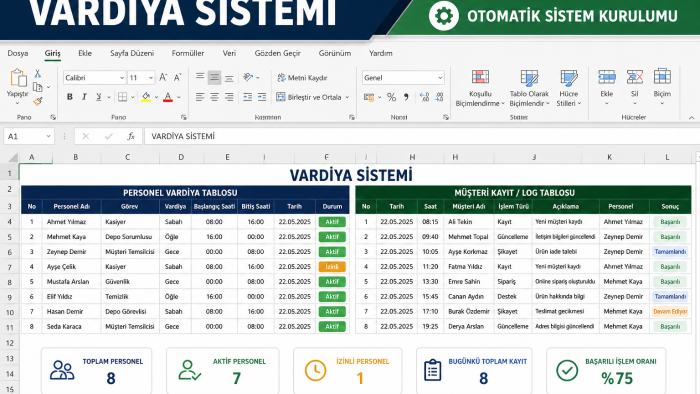Screen dimensions: 700x394
Task: Align text left icon
Action: coord(200,97)
